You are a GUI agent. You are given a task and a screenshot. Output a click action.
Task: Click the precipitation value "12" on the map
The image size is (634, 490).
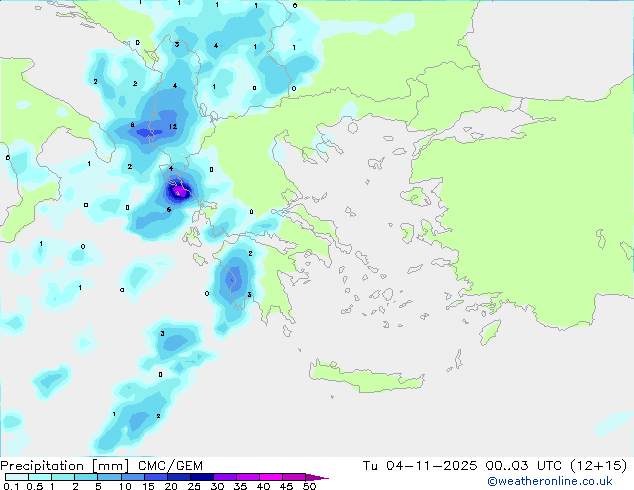(x=173, y=127)
